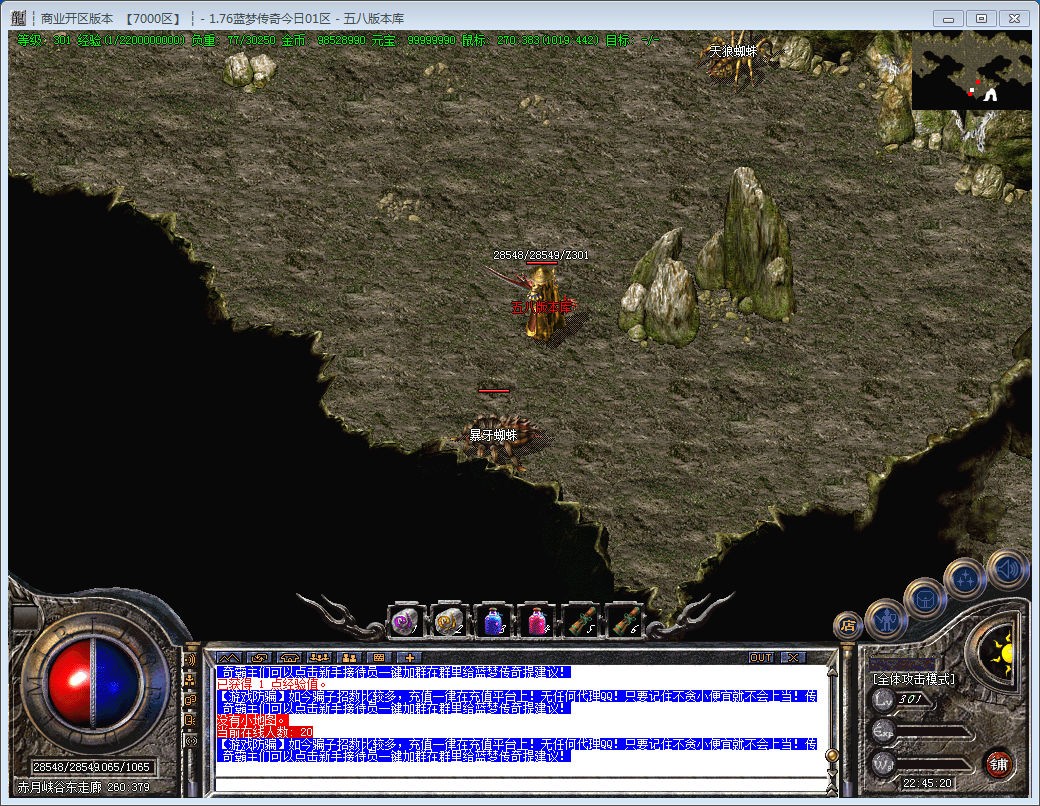Open the shop with the 店 round button
The image size is (1040, 806).
tap(848, 625)
